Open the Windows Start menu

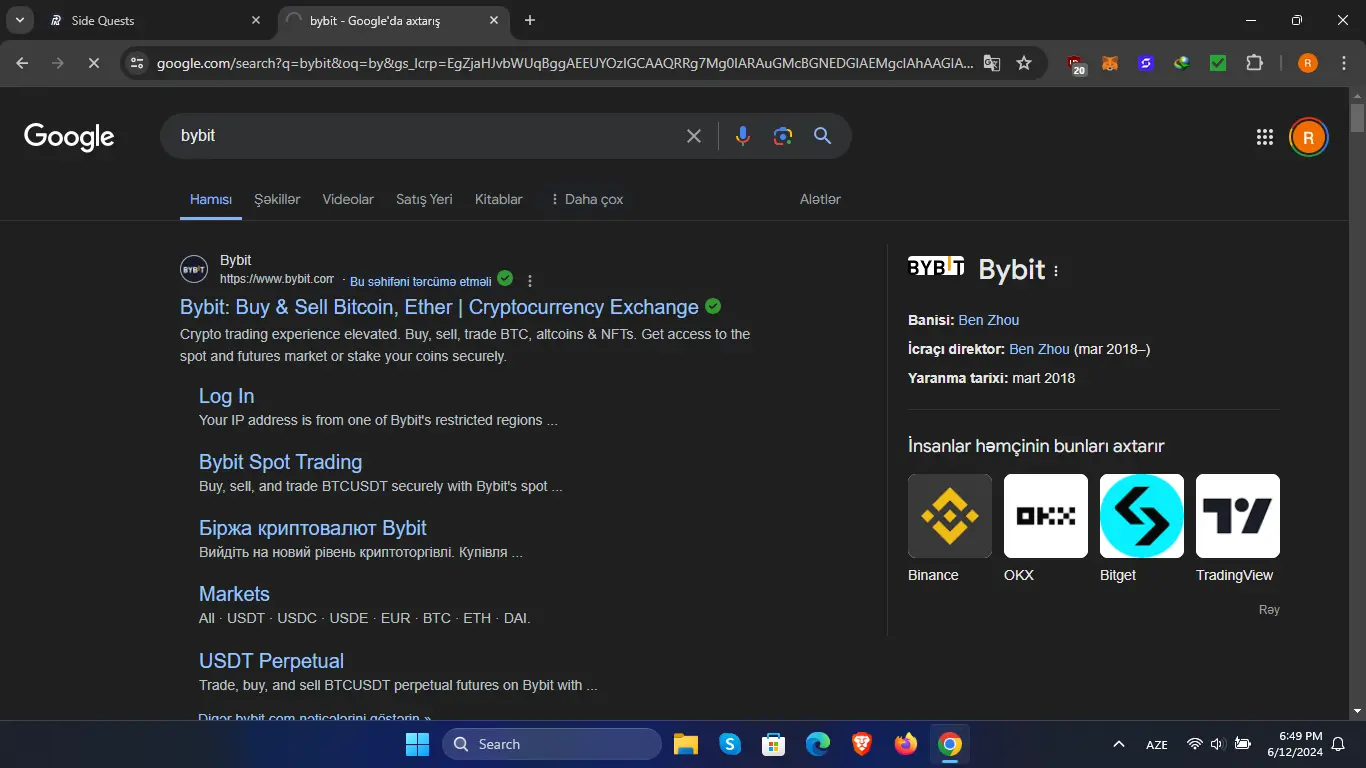(x=417, y=744)
